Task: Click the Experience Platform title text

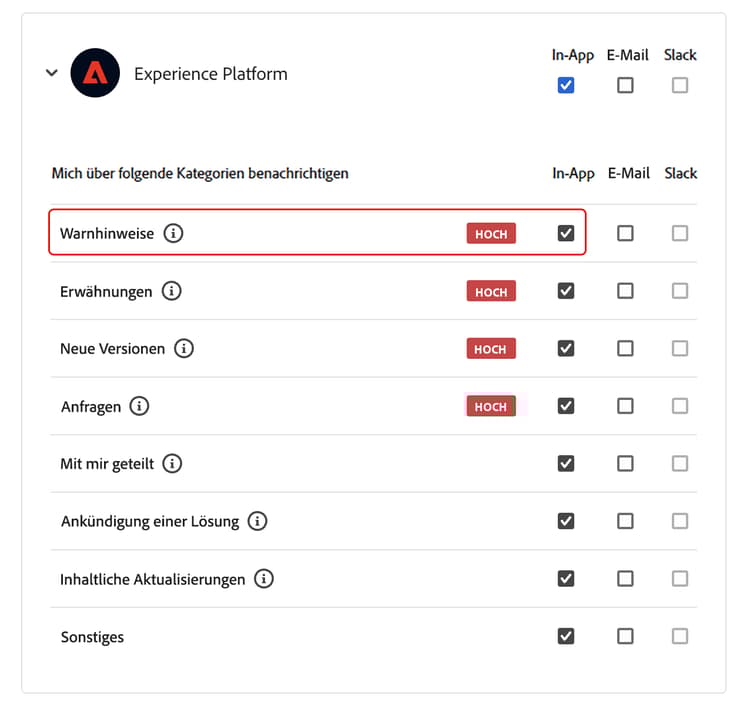Action: coord(211,73)
